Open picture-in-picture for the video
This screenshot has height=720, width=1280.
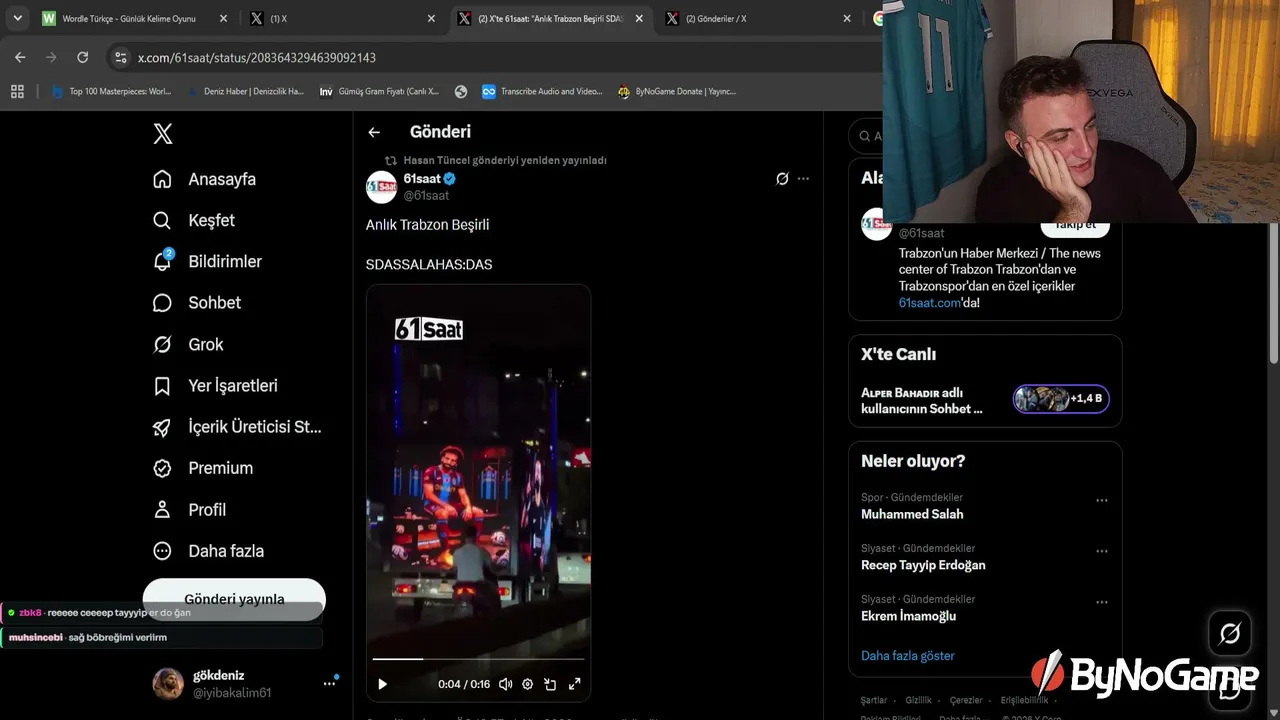point(550,684)
